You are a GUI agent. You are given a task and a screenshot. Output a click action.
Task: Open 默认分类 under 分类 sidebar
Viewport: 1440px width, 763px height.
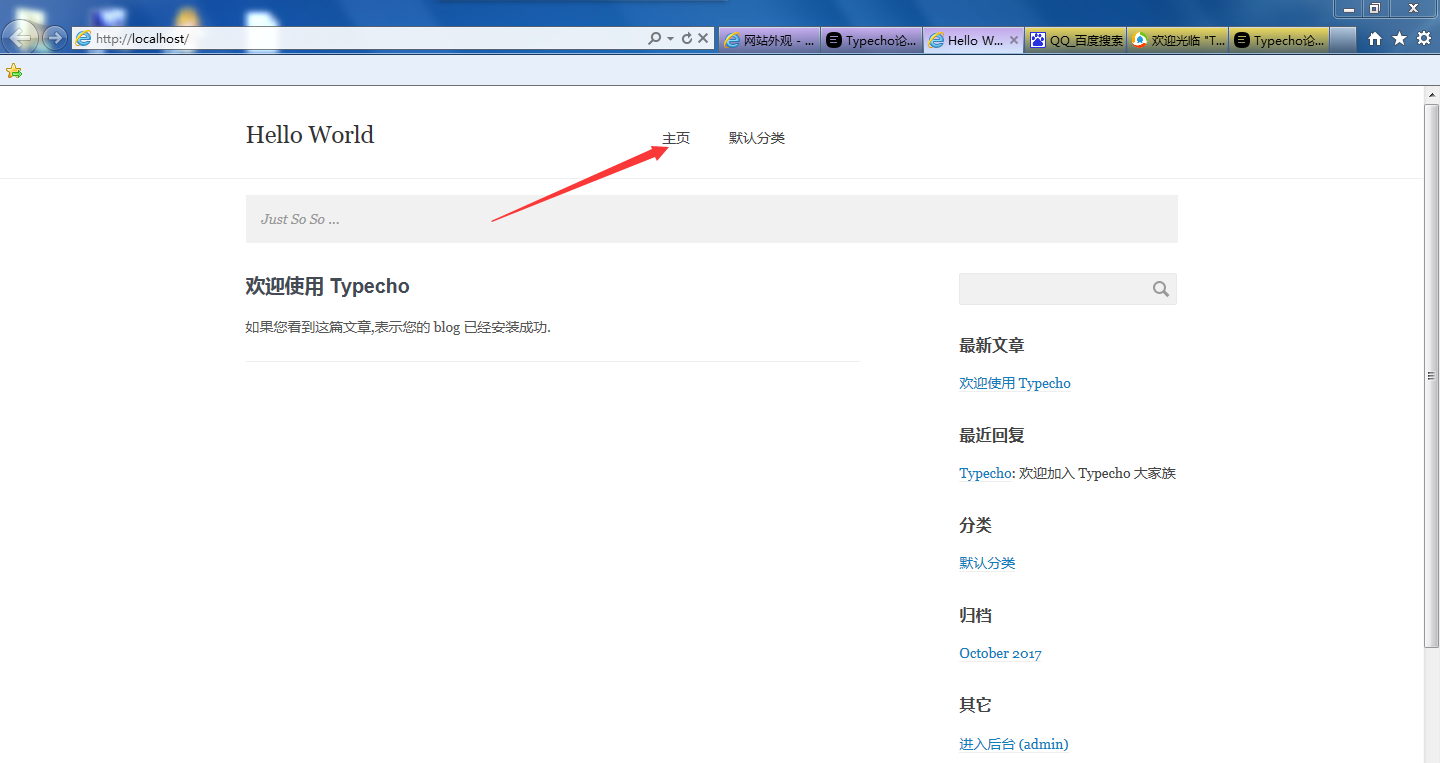click(x=987, y=563)
